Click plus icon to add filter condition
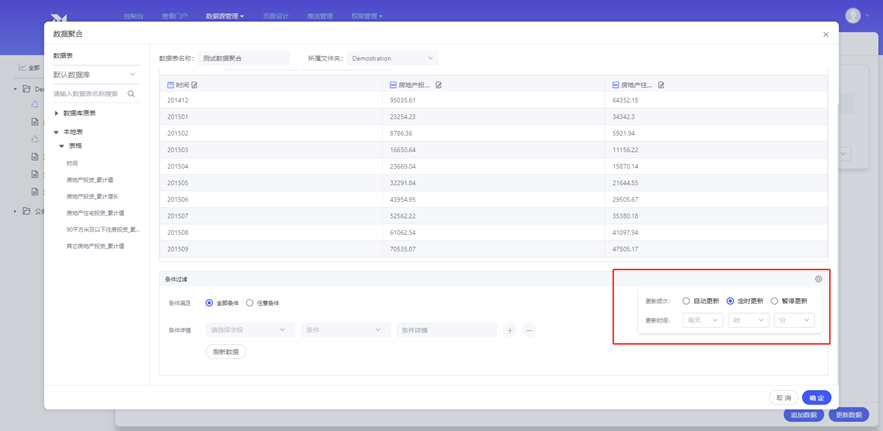This screenshot has width=883, height=431. (x=509, y=330)
